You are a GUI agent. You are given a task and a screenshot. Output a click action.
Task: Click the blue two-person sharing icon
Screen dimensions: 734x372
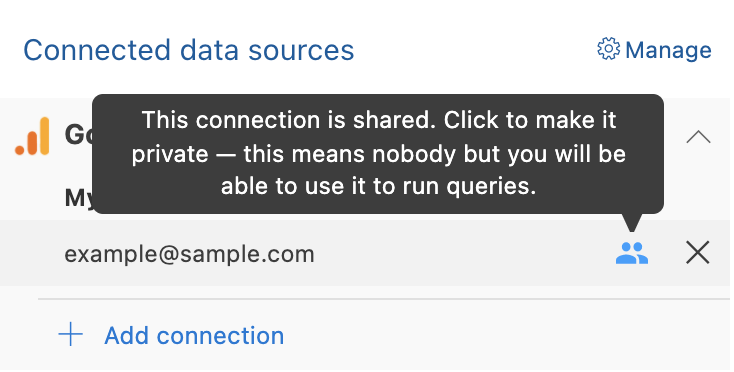(x=632, y=253)
